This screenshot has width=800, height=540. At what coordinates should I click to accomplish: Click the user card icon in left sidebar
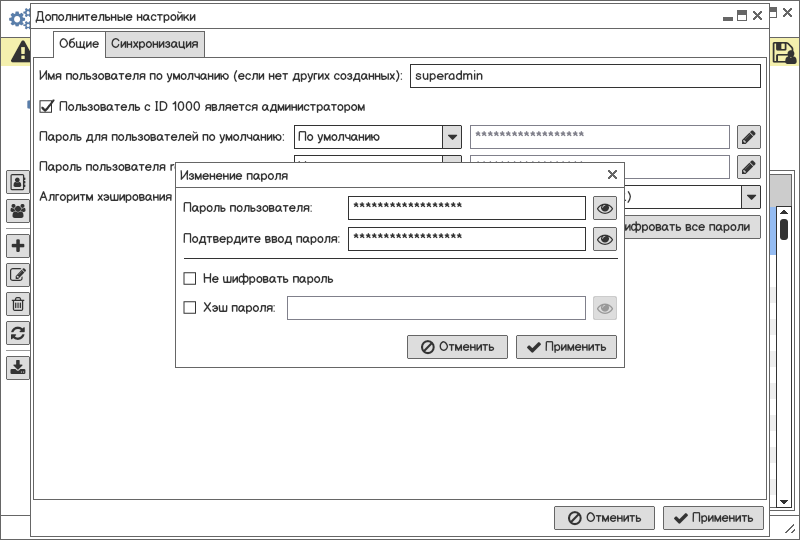pos(18,182)
